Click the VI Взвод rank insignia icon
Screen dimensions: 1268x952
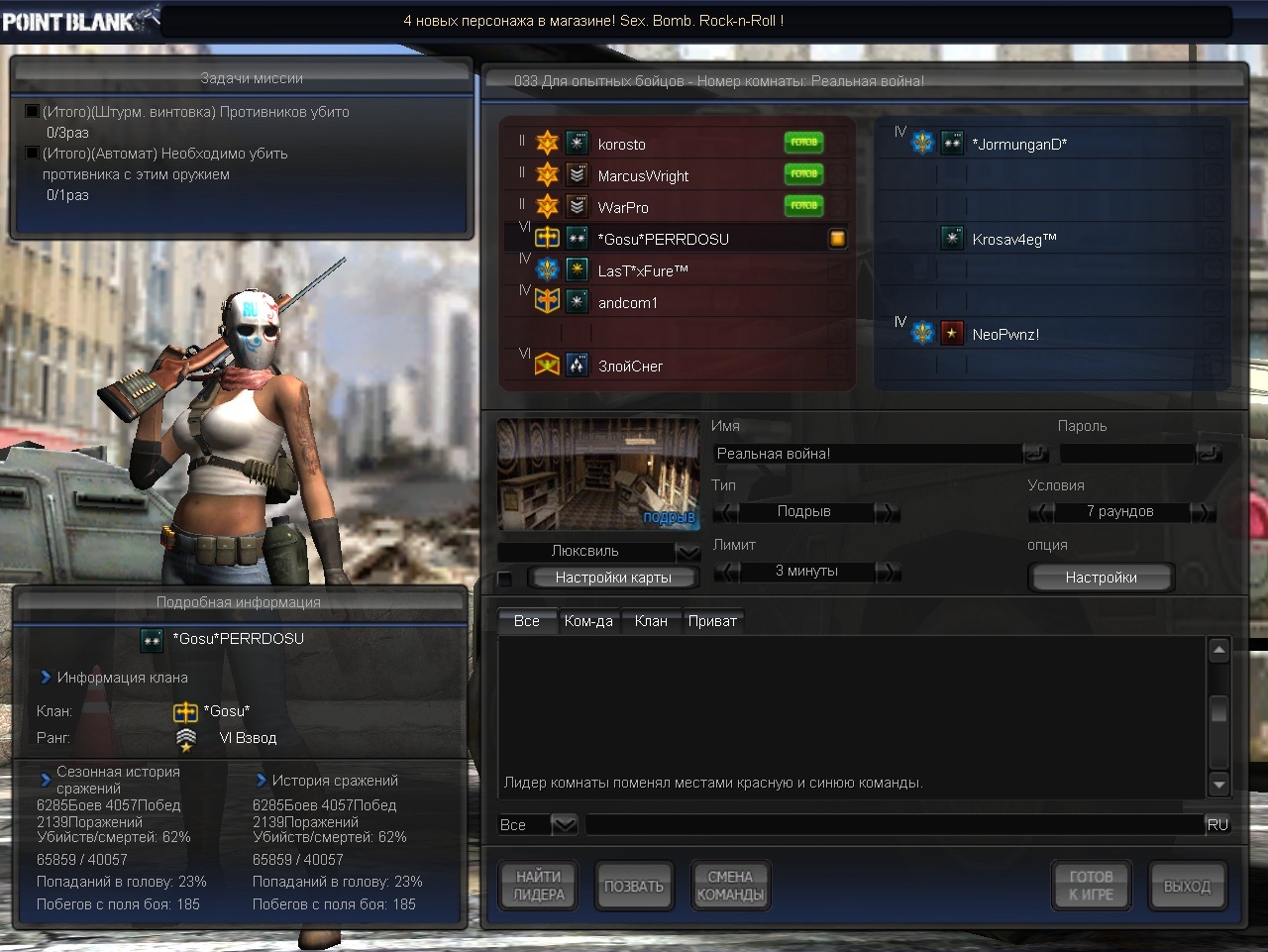(x=186, y=739)
